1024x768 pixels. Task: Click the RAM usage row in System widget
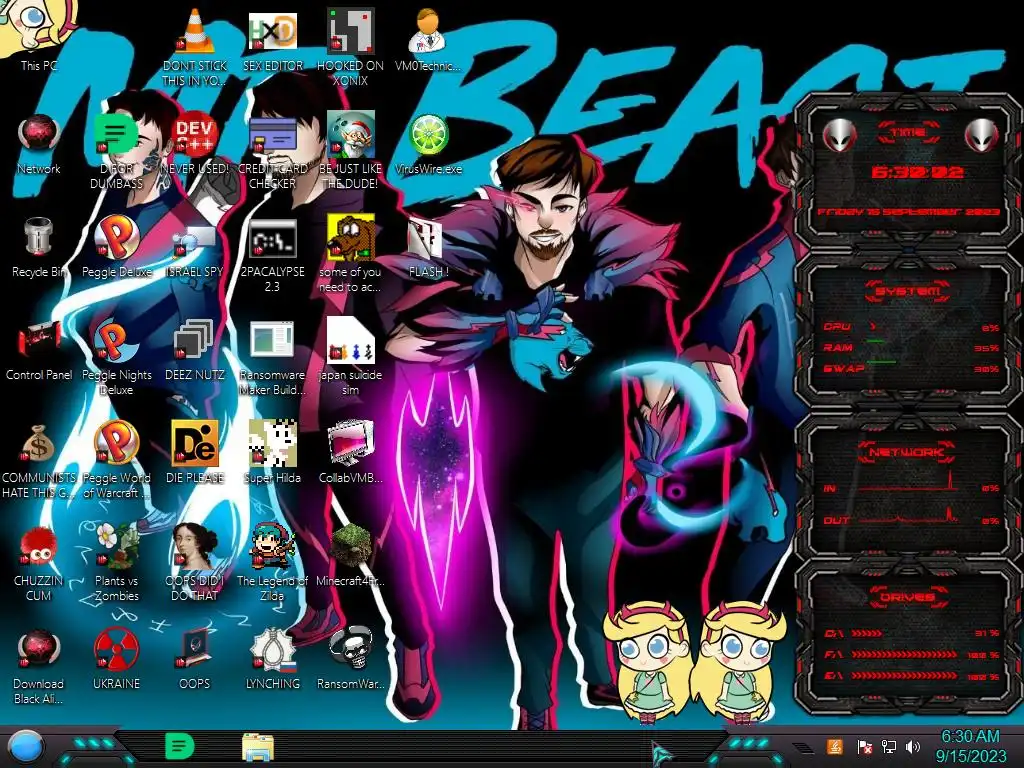click(x=910, y=347)
